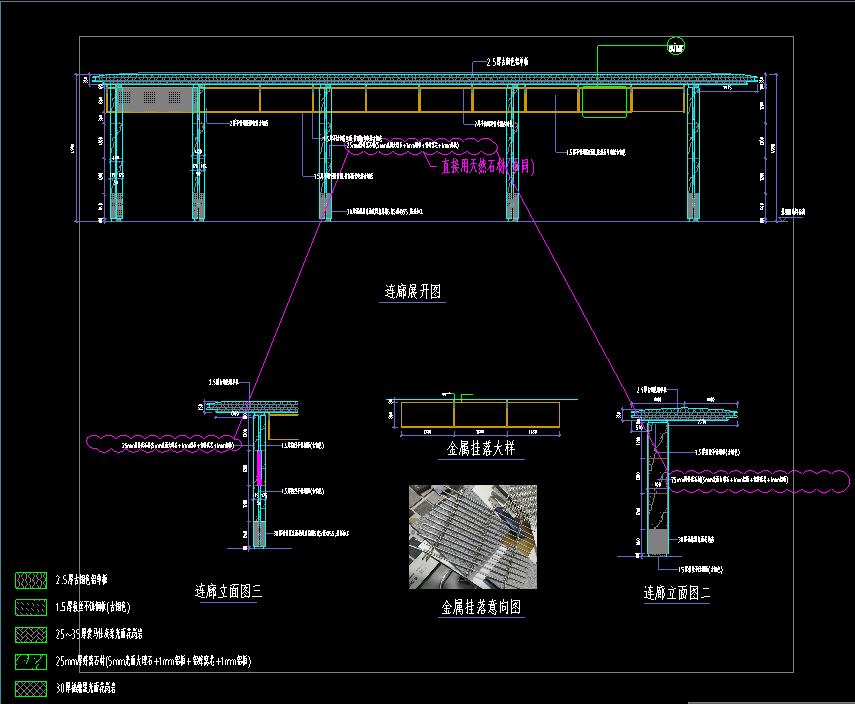Click the bottom crosshatch legend swatch

(x=31, y=688)
